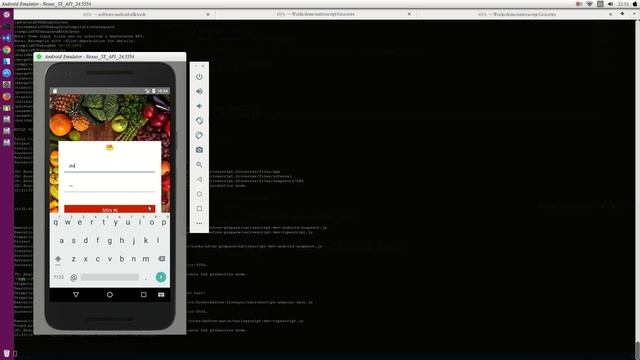This screenshot has width=640, height=360.
Task: Tap the backspace key on the keyboard
Action: tap(162, 259)
